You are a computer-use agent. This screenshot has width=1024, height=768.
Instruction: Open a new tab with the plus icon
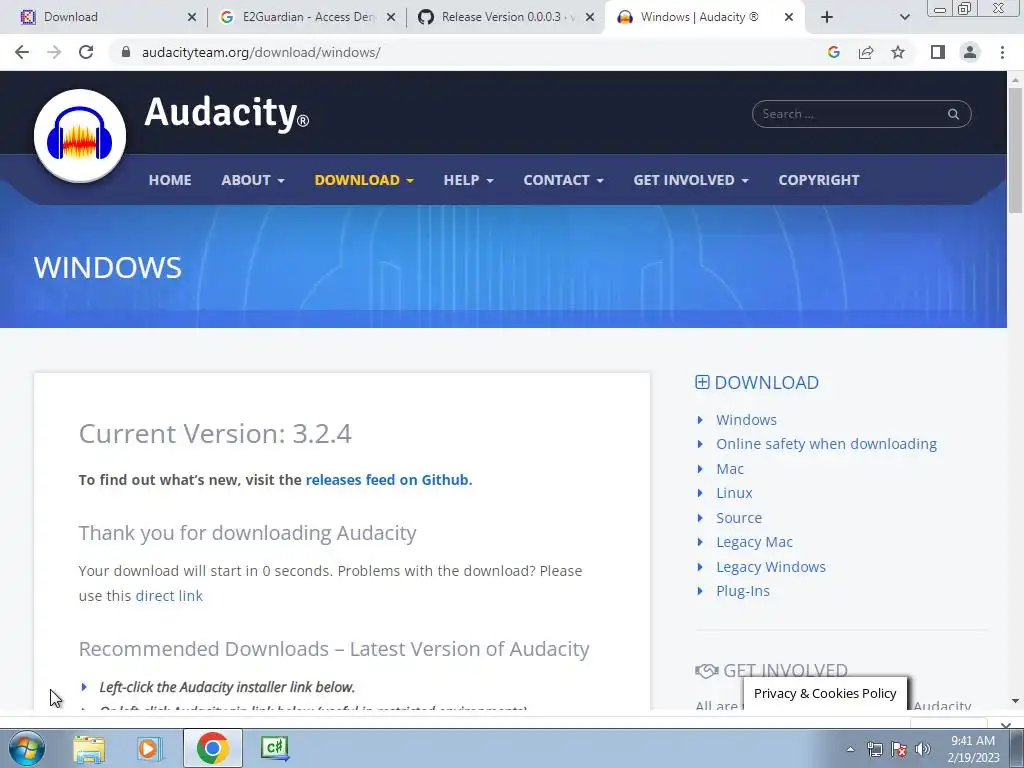point(827,17)
